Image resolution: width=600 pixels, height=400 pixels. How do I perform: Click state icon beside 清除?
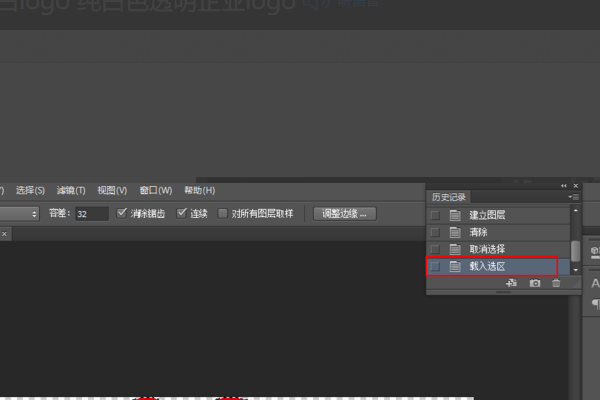pyautogui.click(x=455, y=232)
